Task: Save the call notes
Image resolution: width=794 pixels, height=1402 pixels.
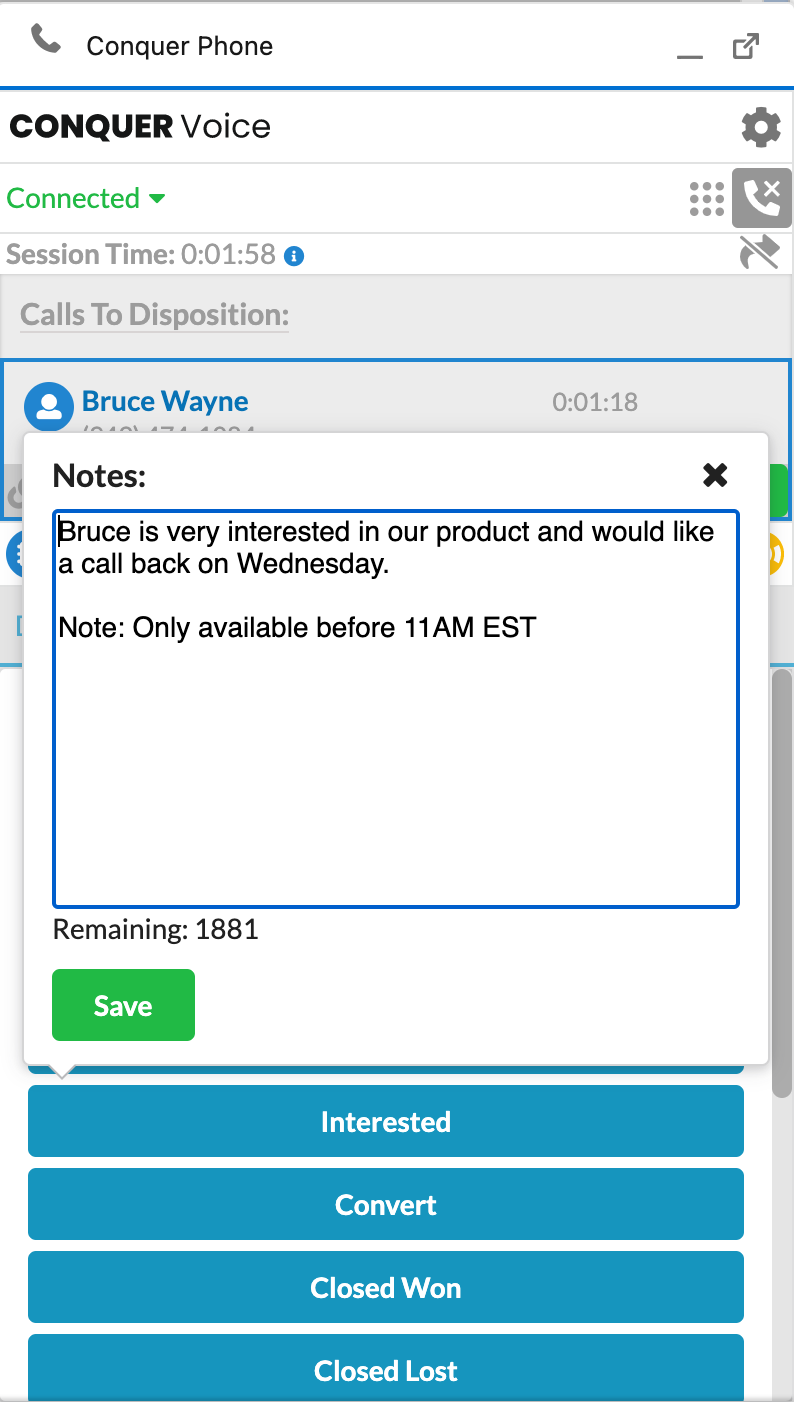Action: pyautogui.click(x=123, y=1005)
